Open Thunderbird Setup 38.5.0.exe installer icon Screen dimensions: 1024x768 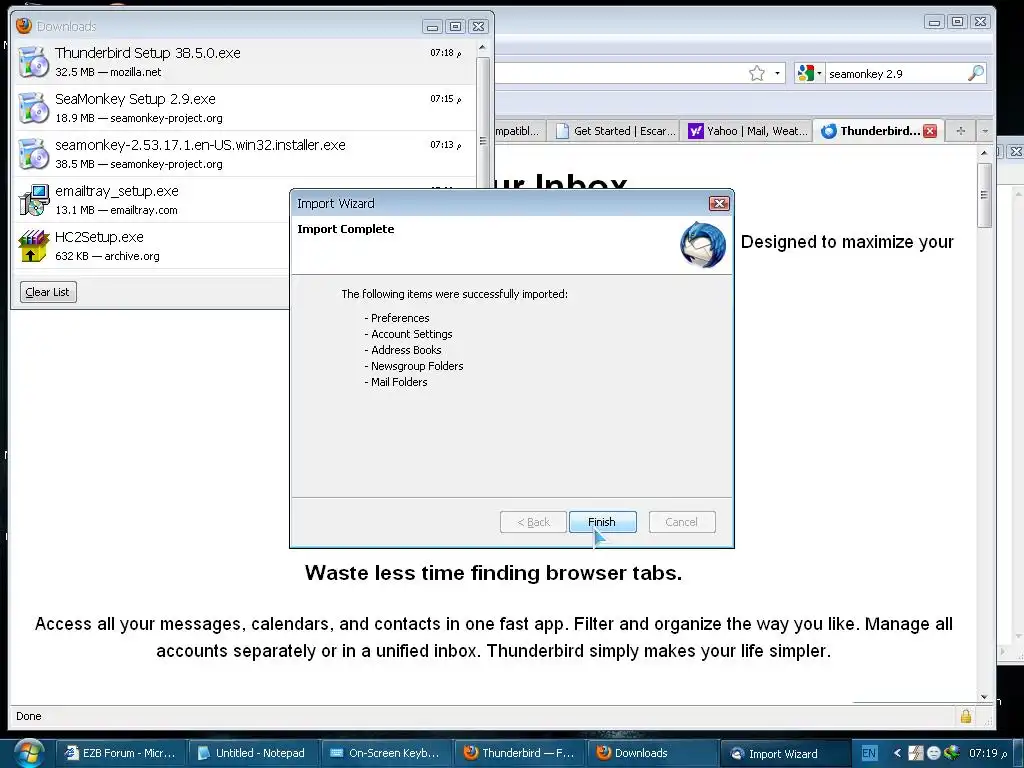(x=33, y=61)
